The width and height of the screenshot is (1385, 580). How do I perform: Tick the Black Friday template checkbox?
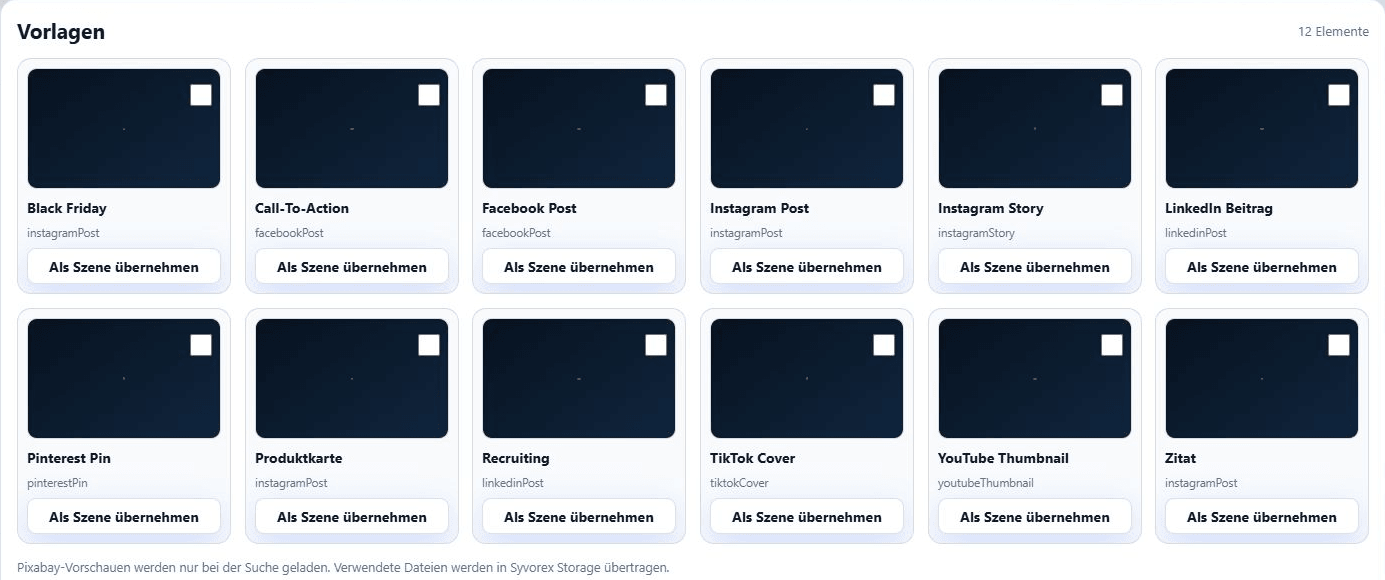[201, 95]
